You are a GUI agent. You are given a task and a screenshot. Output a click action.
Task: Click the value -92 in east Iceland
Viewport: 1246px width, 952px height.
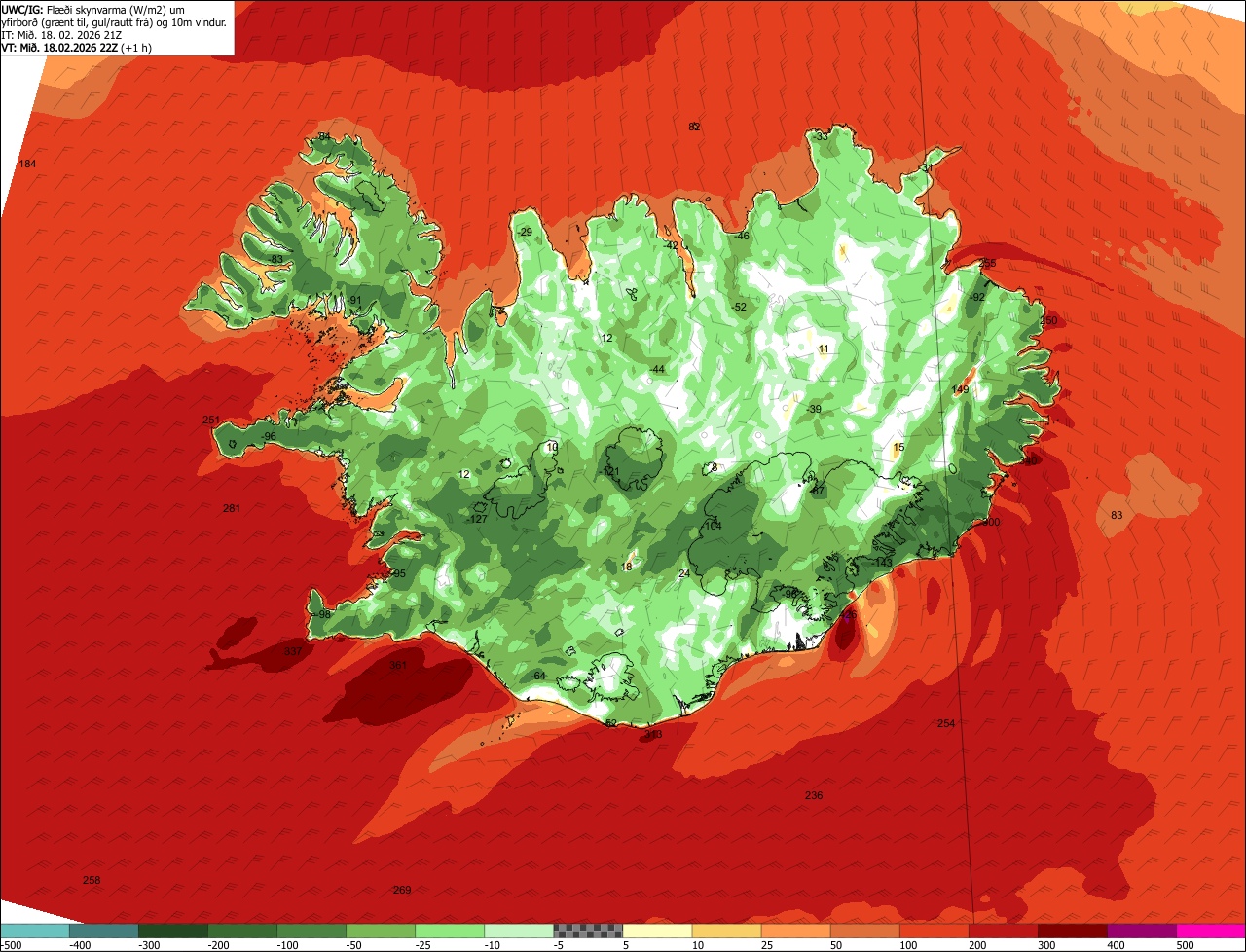977,297
